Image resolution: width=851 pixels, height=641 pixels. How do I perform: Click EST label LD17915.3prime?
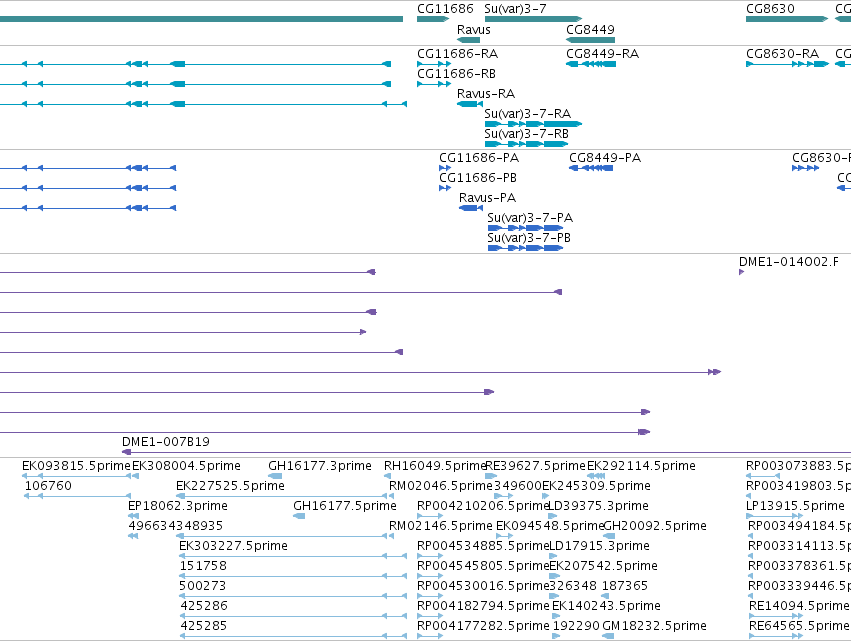click(599, 546)
